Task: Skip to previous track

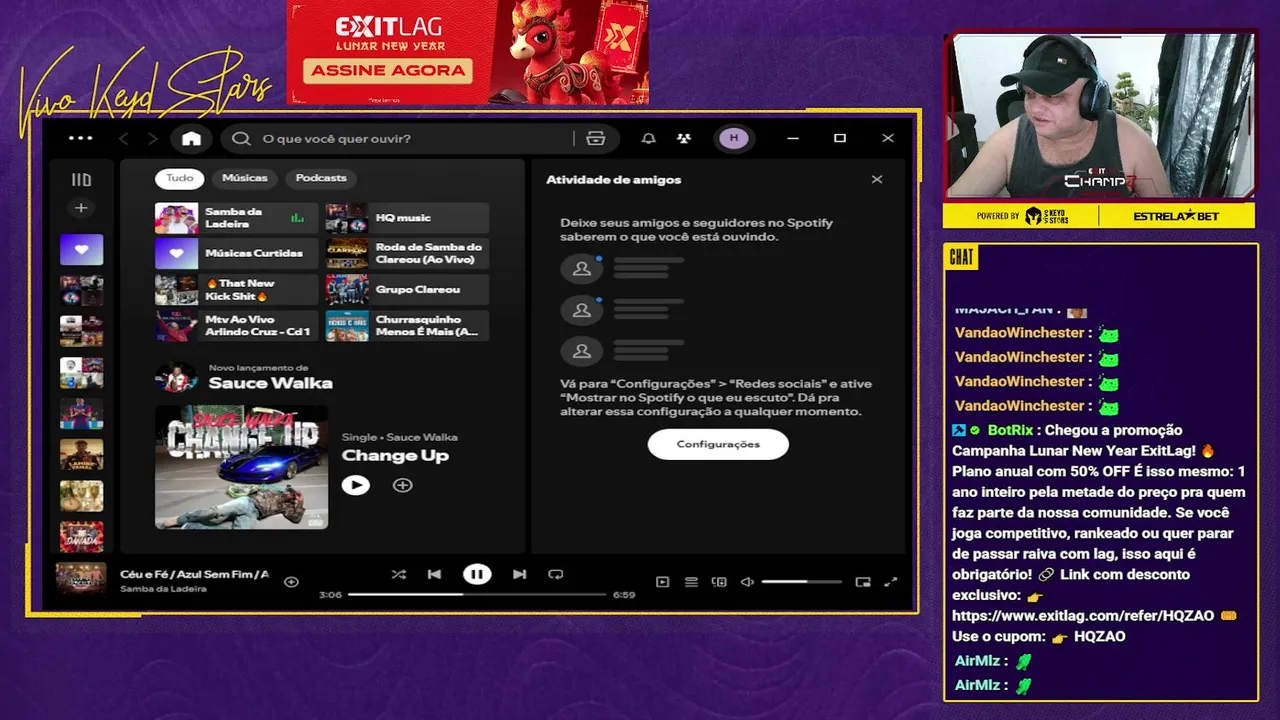Action: click(x=434, y=574)
